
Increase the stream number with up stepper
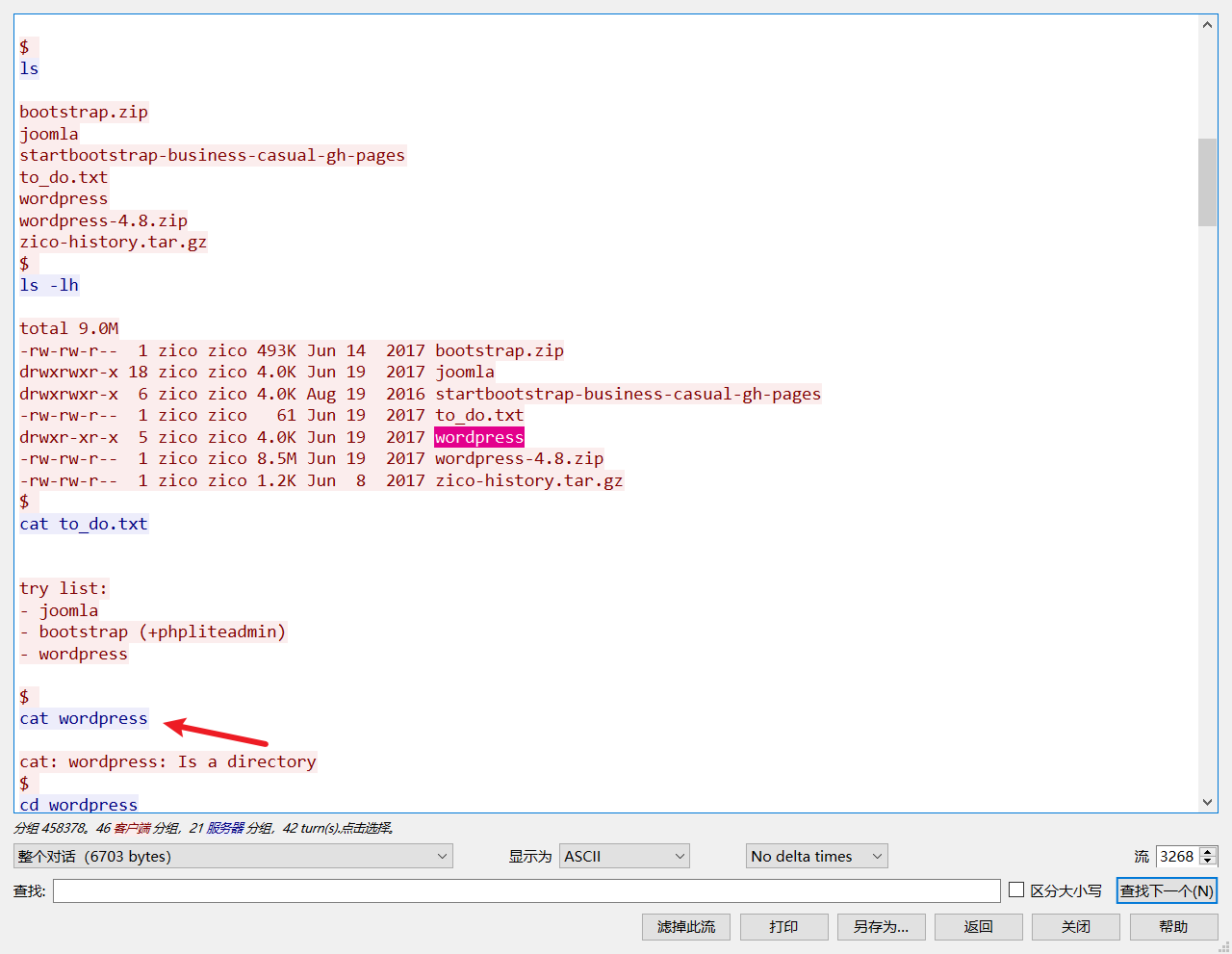coord(1209,851)
